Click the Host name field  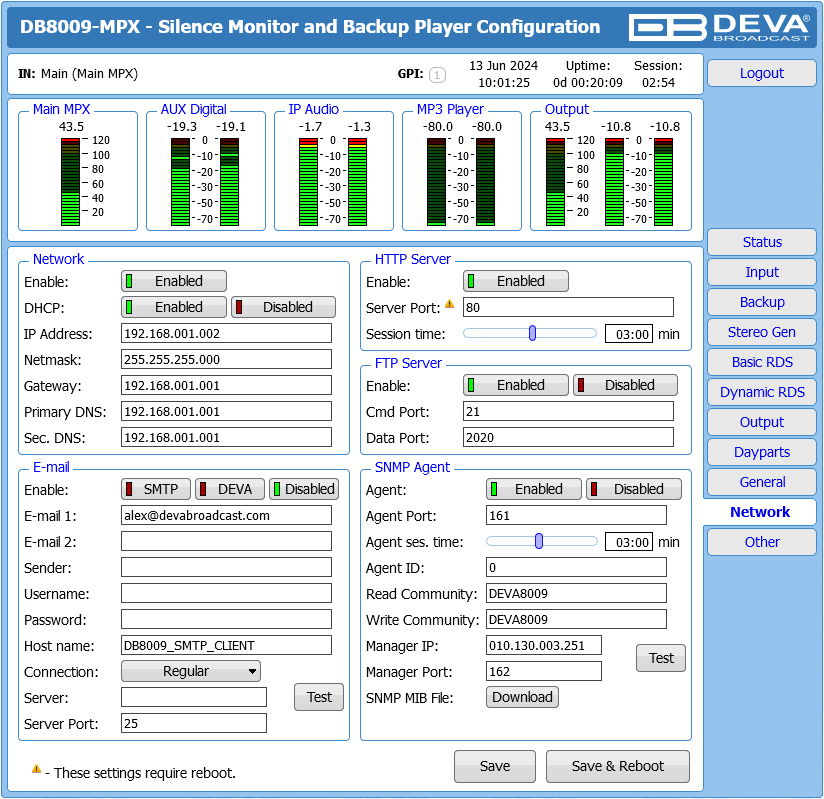[x=226, y=646]
